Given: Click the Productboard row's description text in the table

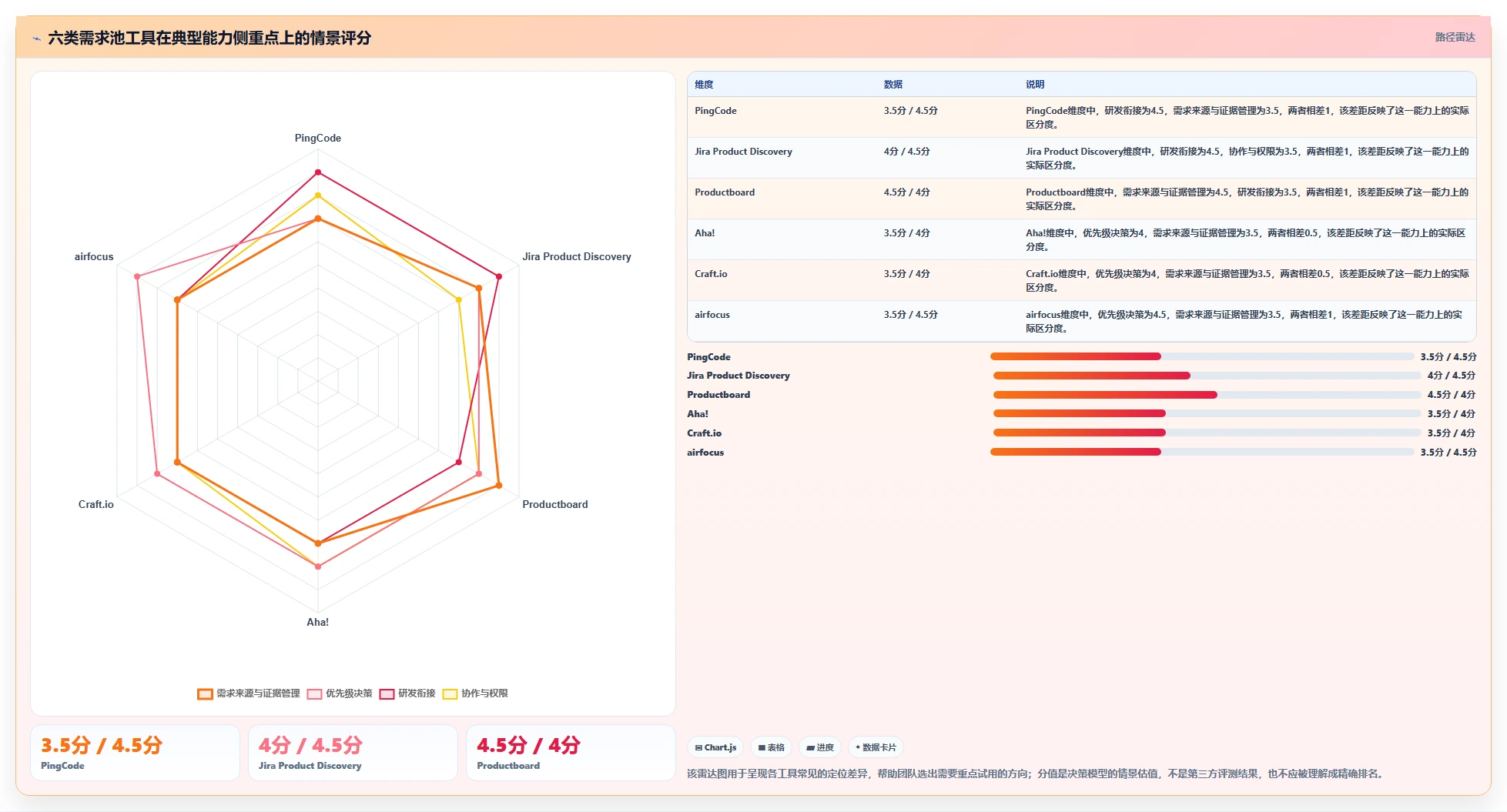Looking at the screenshot, I should tap(1247, 199).
